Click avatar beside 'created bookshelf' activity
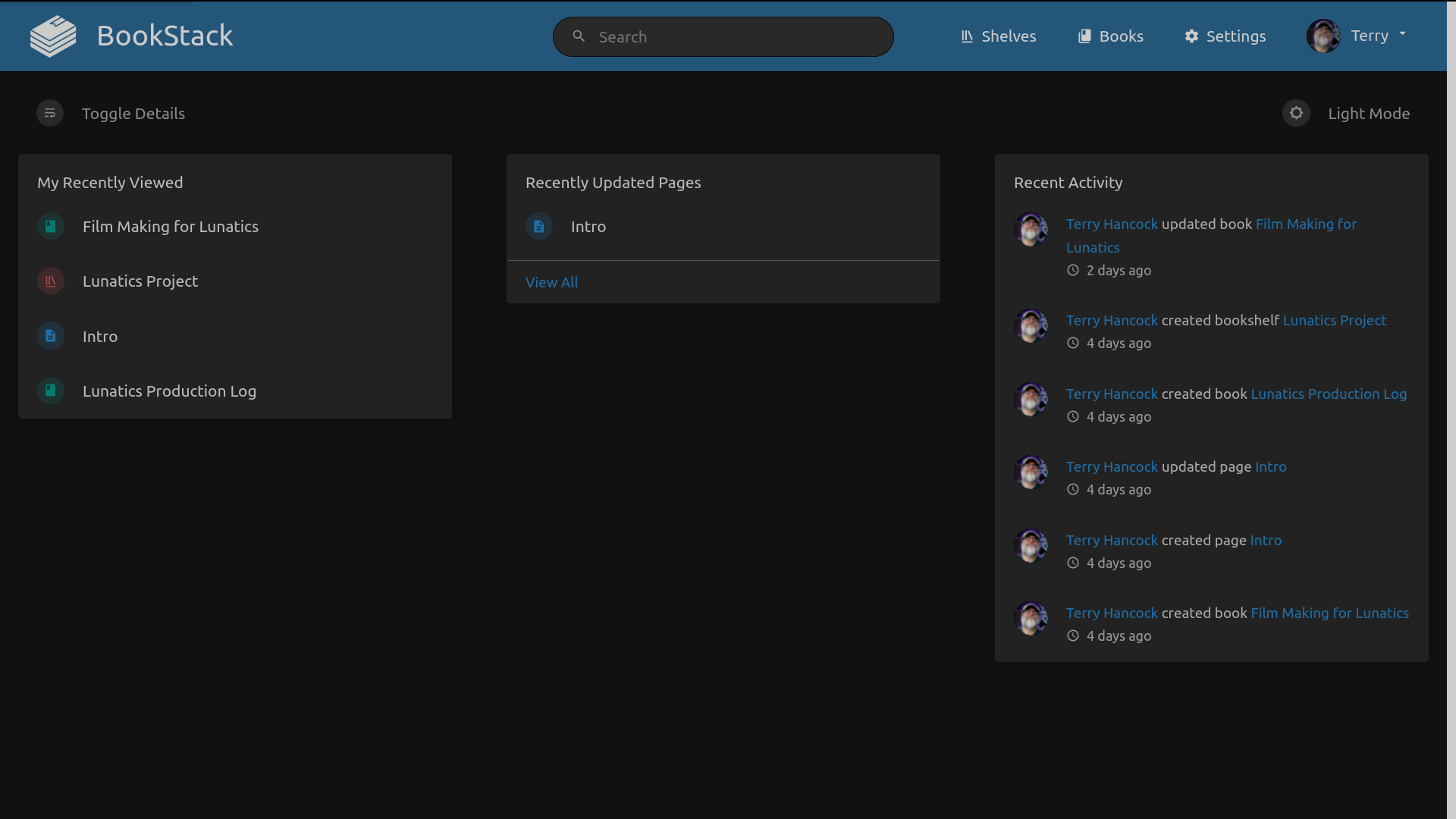The height and width of the screenshot is (819, 1456). click(1031, 326)
